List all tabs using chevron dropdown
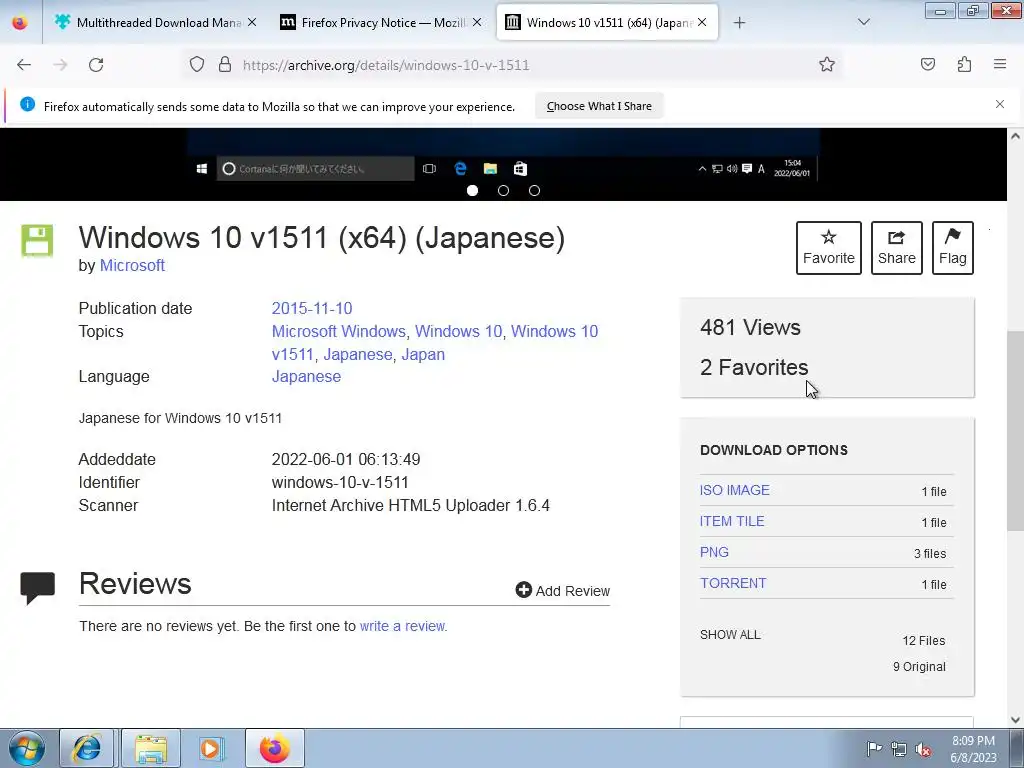Viewport: 1024px width, 768px height. pyautogui.click(x=863, y=22)
